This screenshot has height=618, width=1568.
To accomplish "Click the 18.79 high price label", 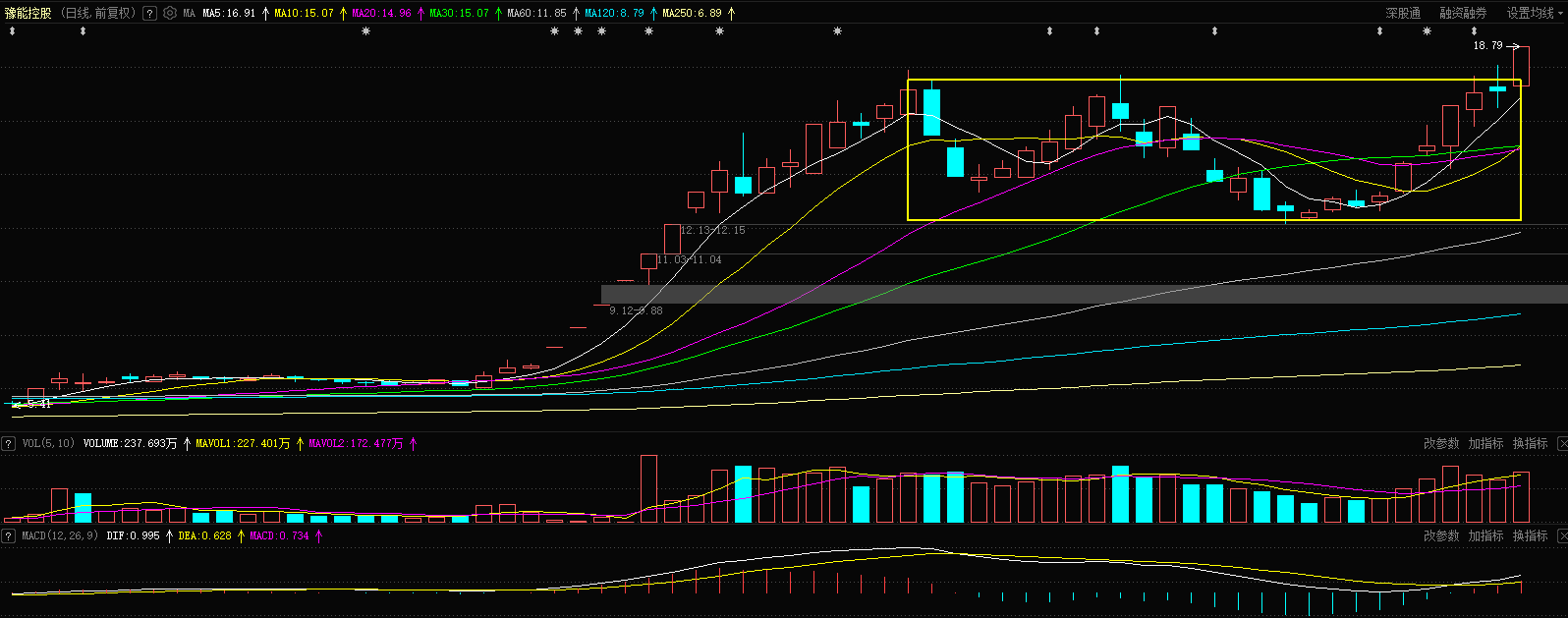I will click(x=1487, y=45).
